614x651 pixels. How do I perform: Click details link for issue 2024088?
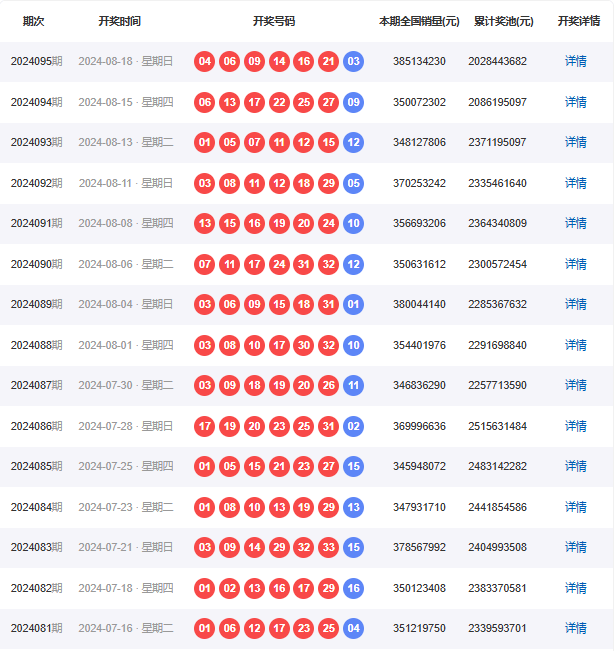(575, 345)
